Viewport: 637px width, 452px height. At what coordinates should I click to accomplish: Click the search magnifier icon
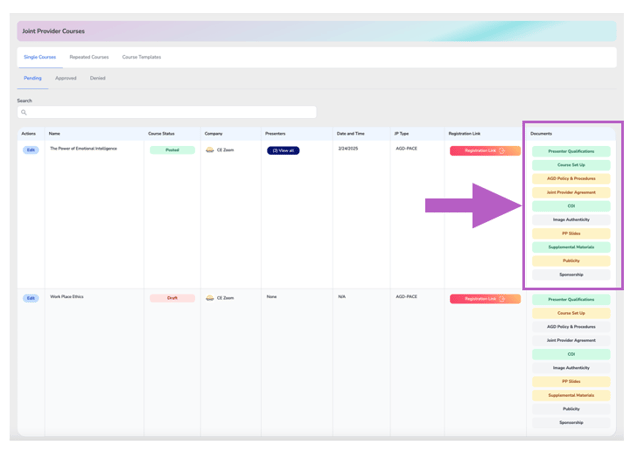click(24, 113)
